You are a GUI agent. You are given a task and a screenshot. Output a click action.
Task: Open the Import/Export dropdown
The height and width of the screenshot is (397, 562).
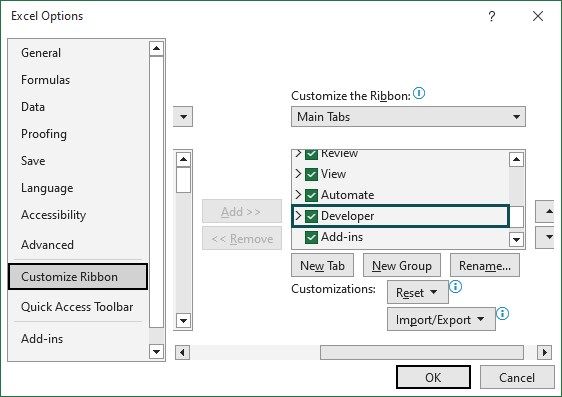[441, 319]
